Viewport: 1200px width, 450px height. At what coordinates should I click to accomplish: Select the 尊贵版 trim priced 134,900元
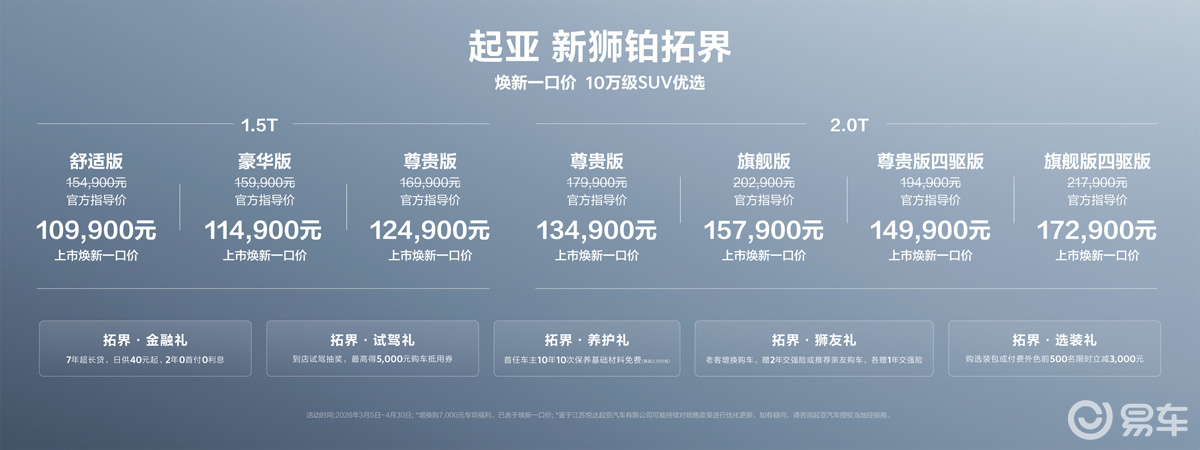pyautogui.click(x=597, y=161)
